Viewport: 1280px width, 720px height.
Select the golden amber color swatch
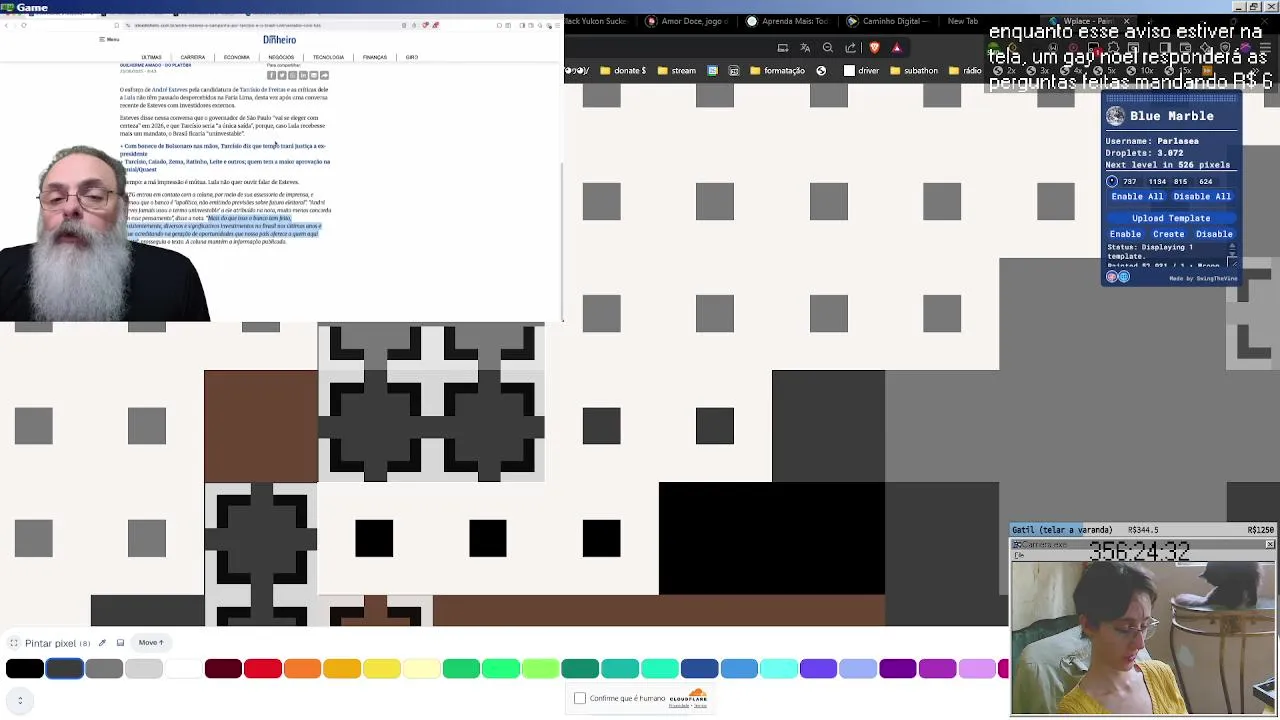click(342, 669)
